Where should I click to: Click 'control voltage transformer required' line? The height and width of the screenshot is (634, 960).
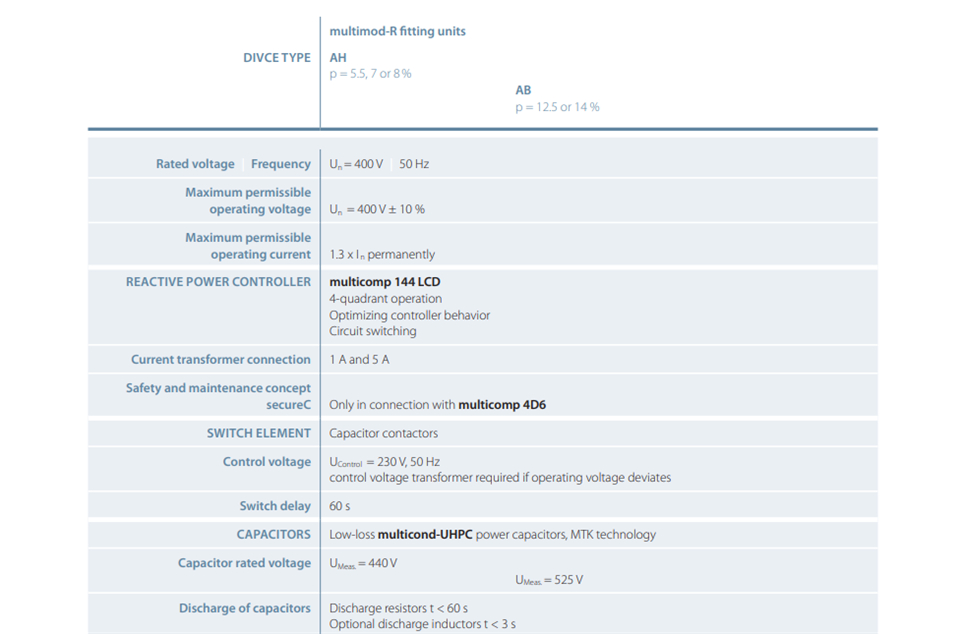click(x=500, y=478)
